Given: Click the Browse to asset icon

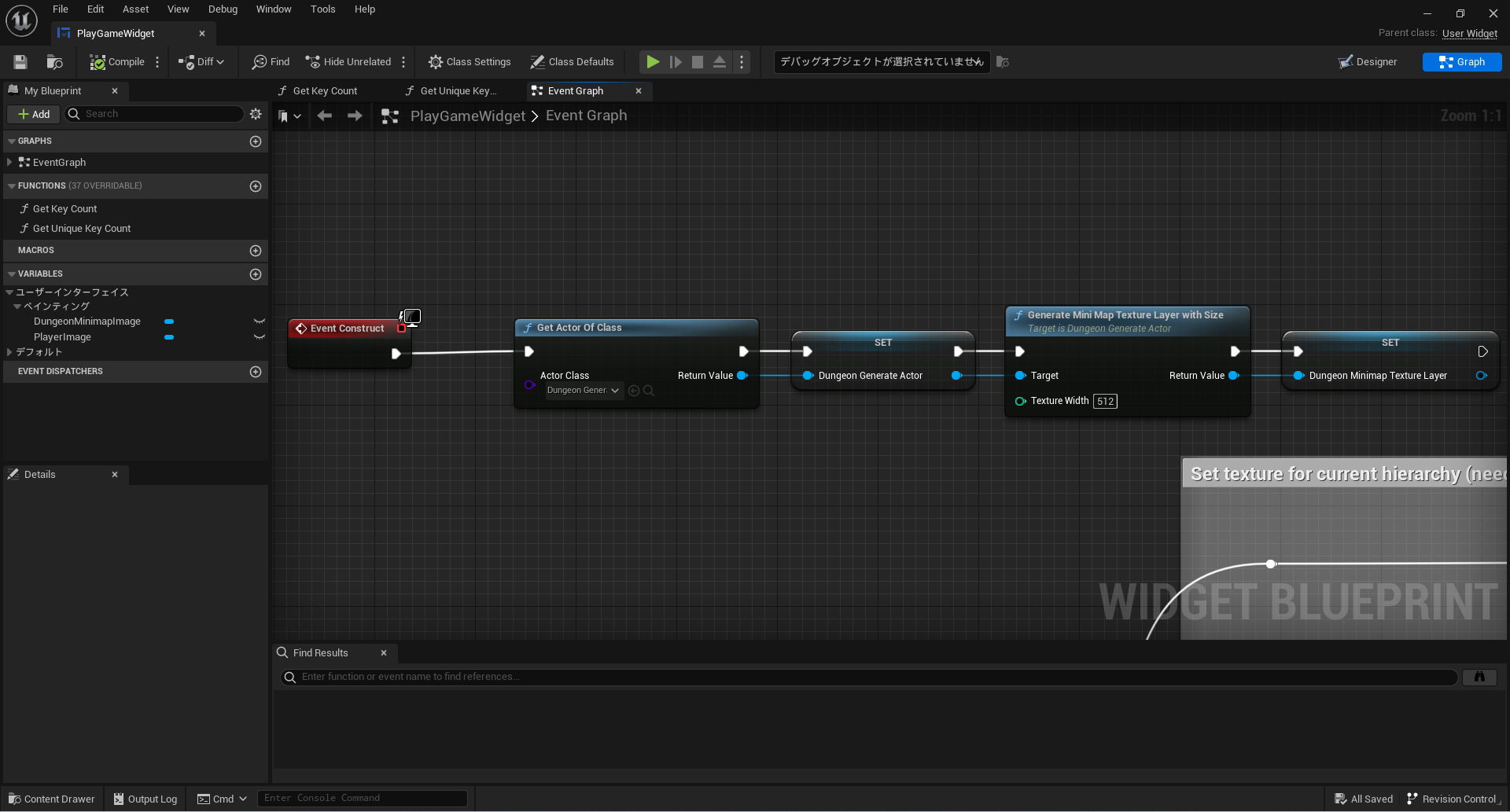Looking at the screenshot, I should coord(54,62).
